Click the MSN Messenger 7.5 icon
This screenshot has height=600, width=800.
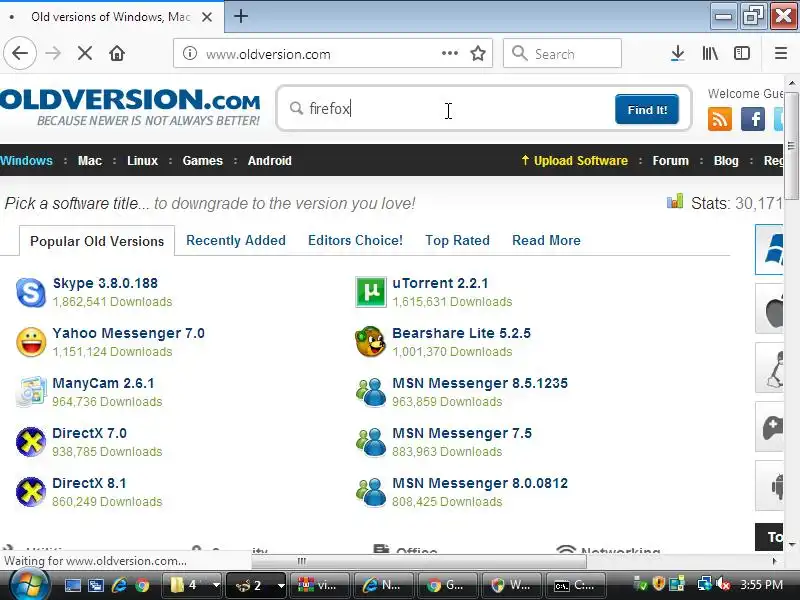[x=371, y=442]
